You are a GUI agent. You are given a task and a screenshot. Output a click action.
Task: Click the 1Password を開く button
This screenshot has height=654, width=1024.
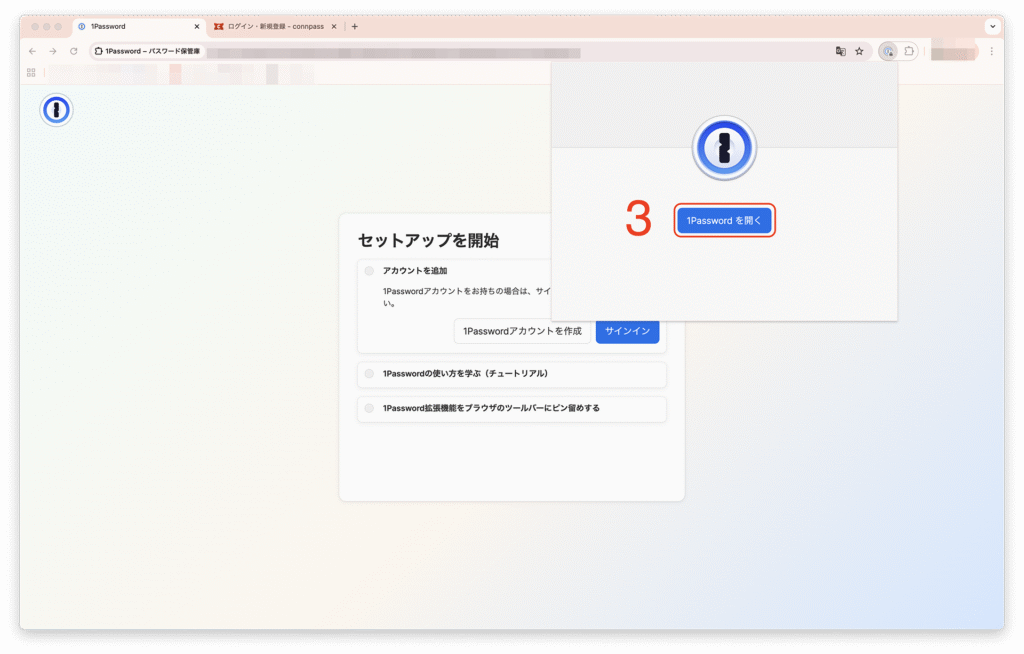coord(724,221)
